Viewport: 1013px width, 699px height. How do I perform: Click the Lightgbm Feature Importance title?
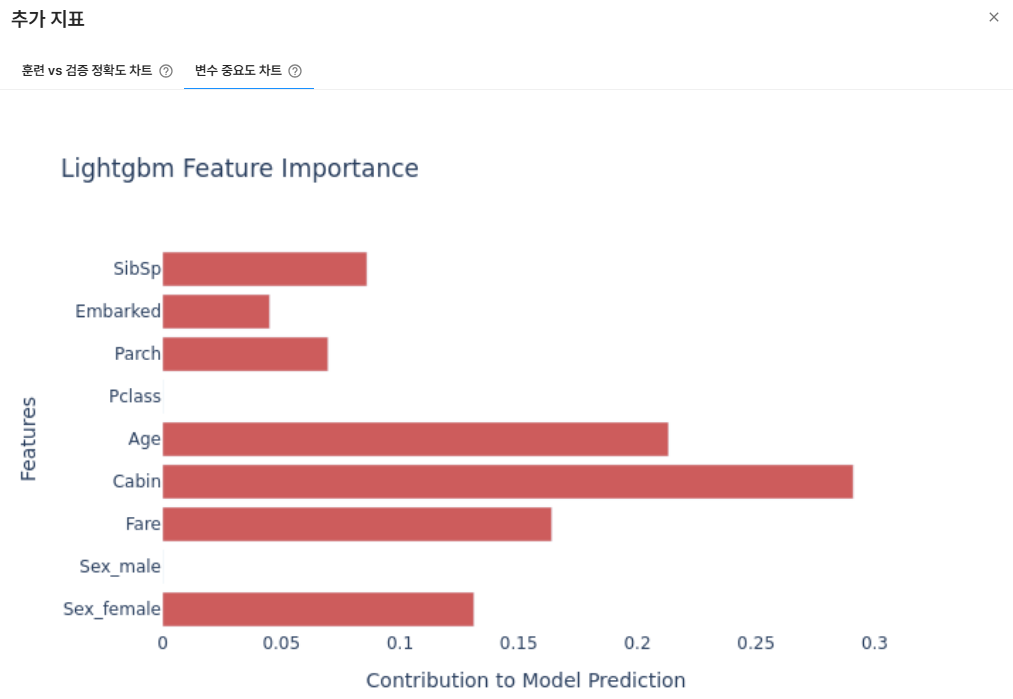tap(240, 168)
